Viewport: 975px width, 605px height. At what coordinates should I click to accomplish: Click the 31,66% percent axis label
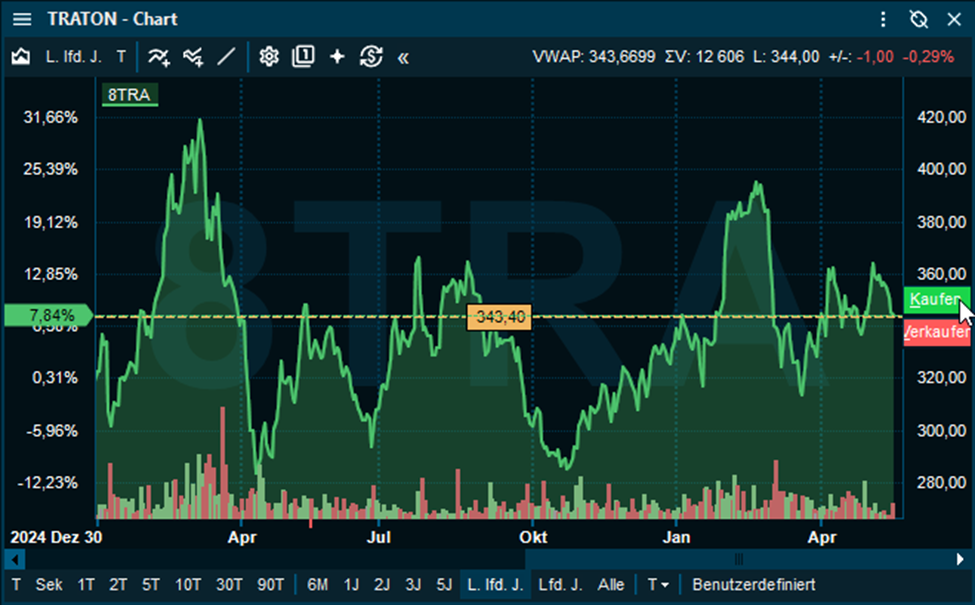[x=50, y=117]
